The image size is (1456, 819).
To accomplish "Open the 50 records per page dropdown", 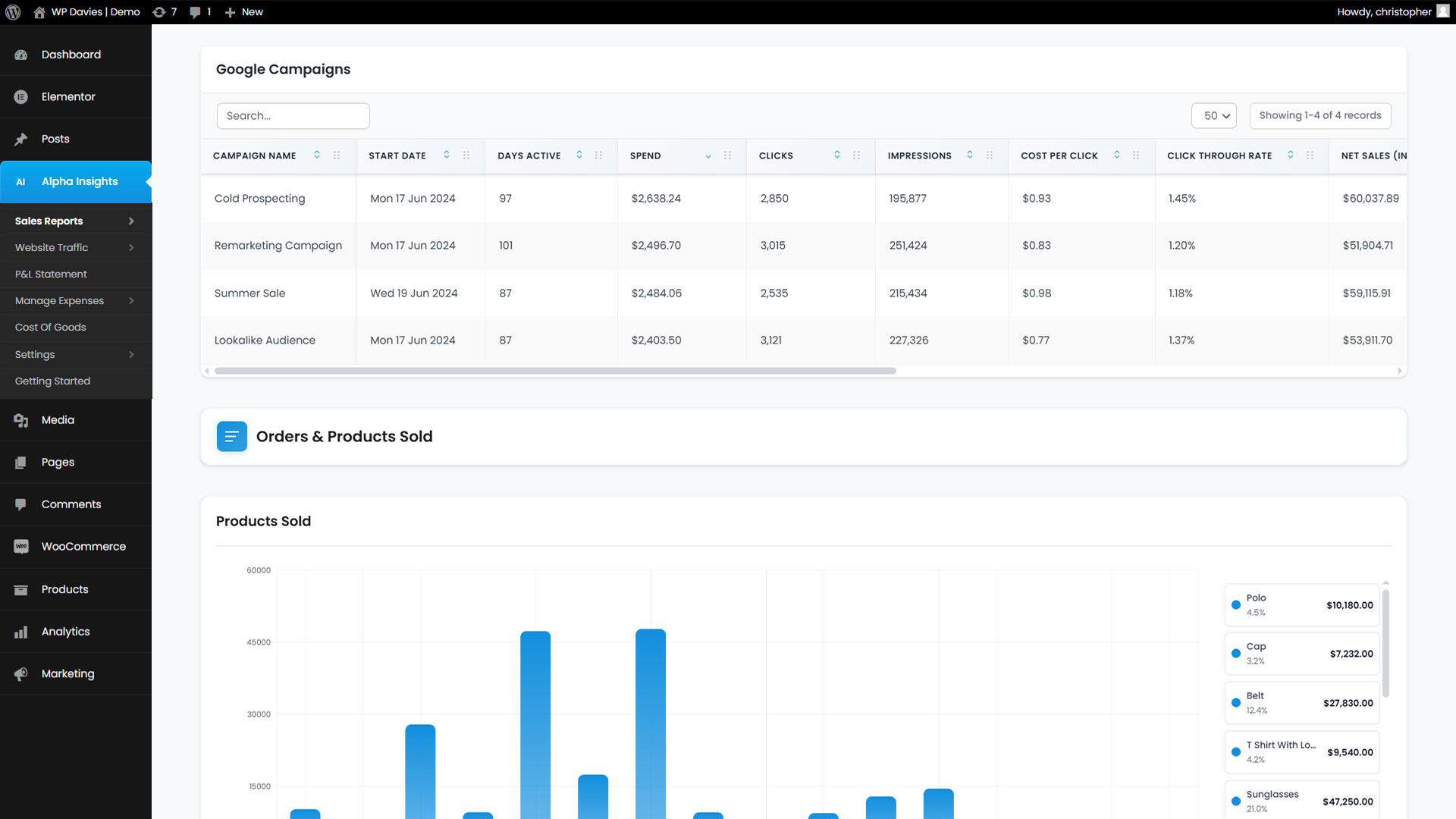I will (1214, 116).
